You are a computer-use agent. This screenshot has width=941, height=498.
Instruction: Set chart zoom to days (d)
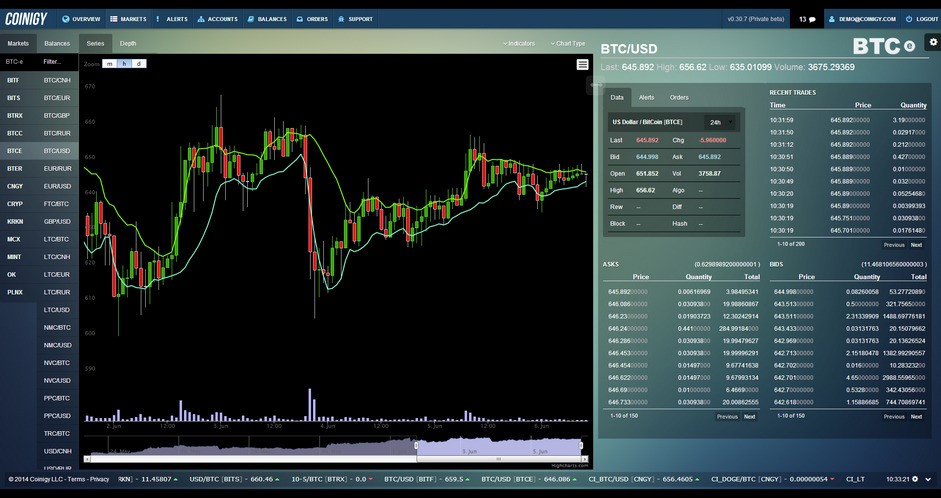[139, 64]
